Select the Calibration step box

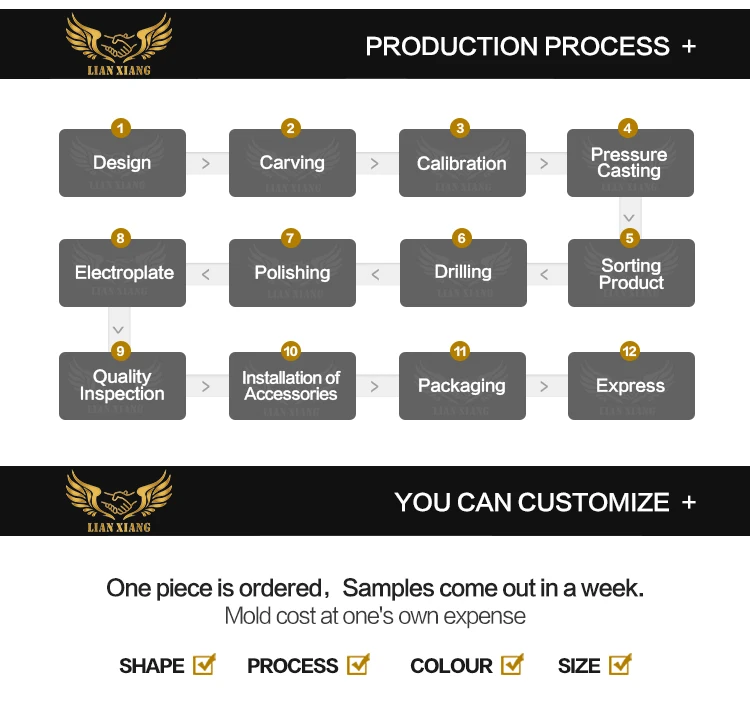click(x=462, y=163)
